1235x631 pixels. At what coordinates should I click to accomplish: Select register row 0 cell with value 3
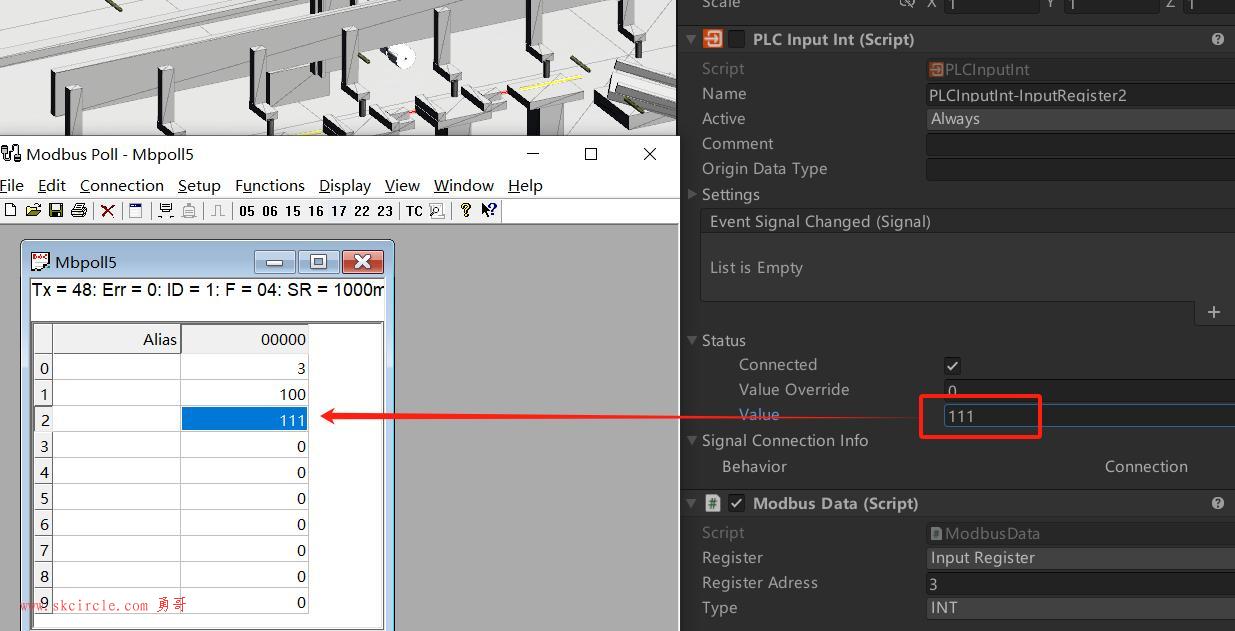(244, 368)
